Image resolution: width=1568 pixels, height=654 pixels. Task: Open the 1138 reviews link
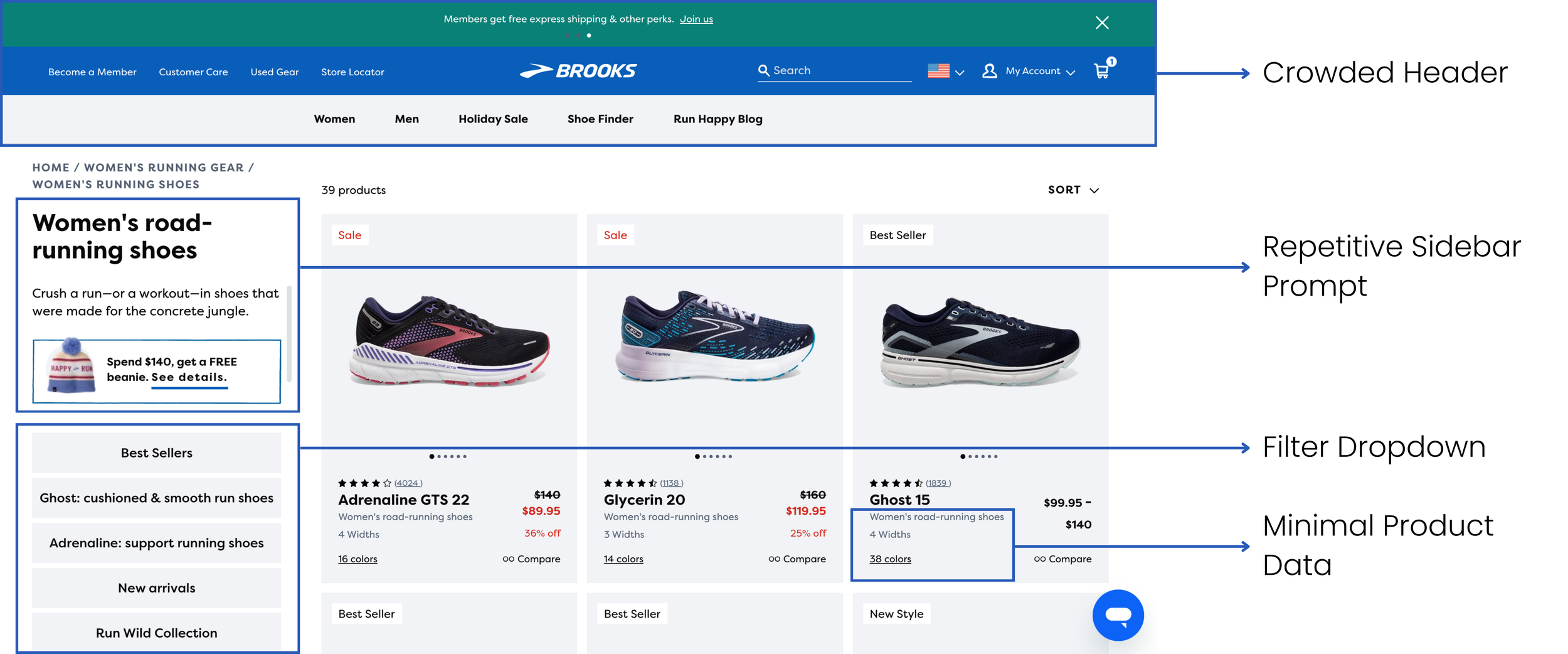(x=671, y=483)
